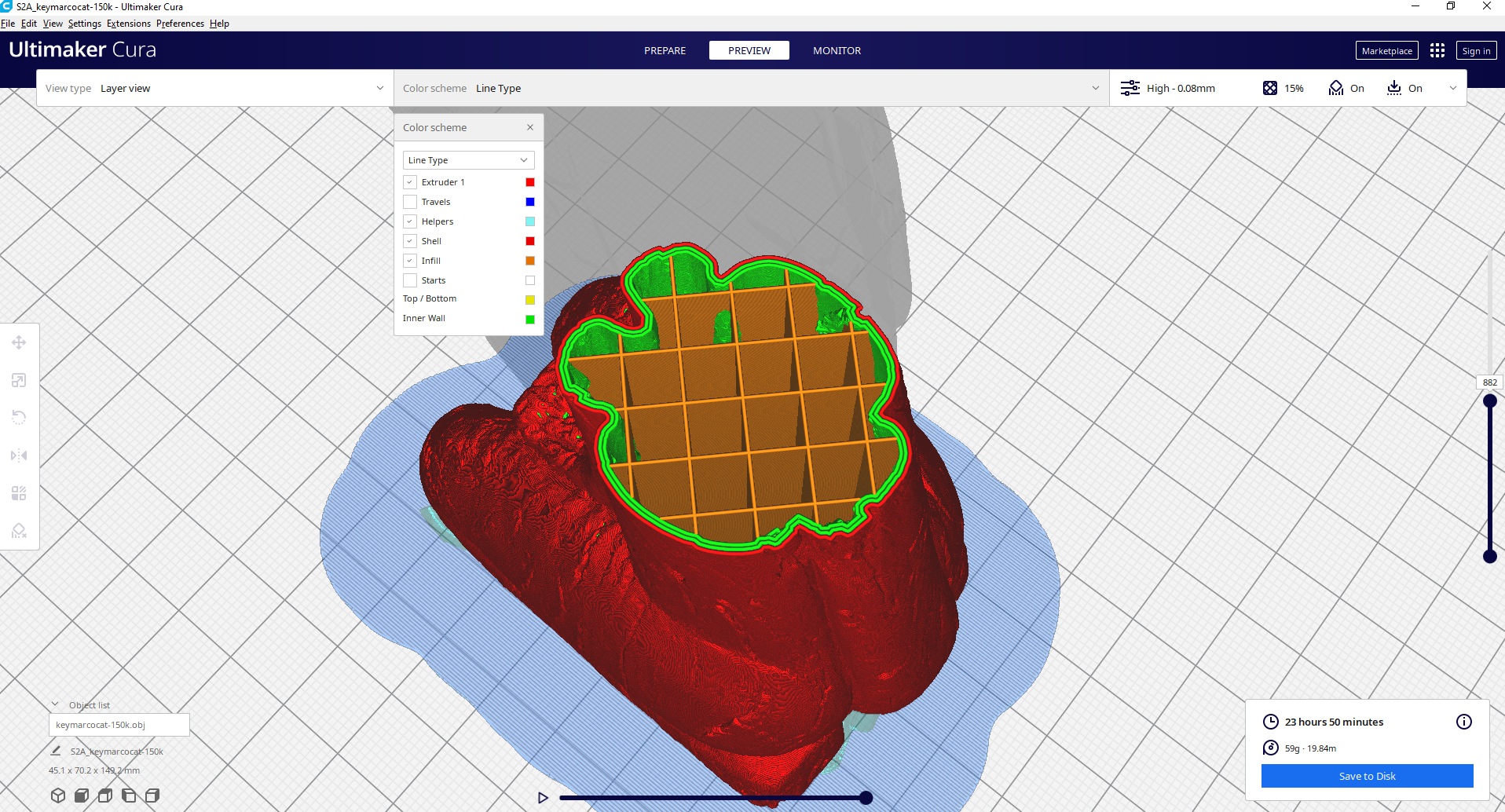Viewport: 1505px width, 812px height.
Task: Click the adhesion On icon
Action: click(x=1394, y=88)
